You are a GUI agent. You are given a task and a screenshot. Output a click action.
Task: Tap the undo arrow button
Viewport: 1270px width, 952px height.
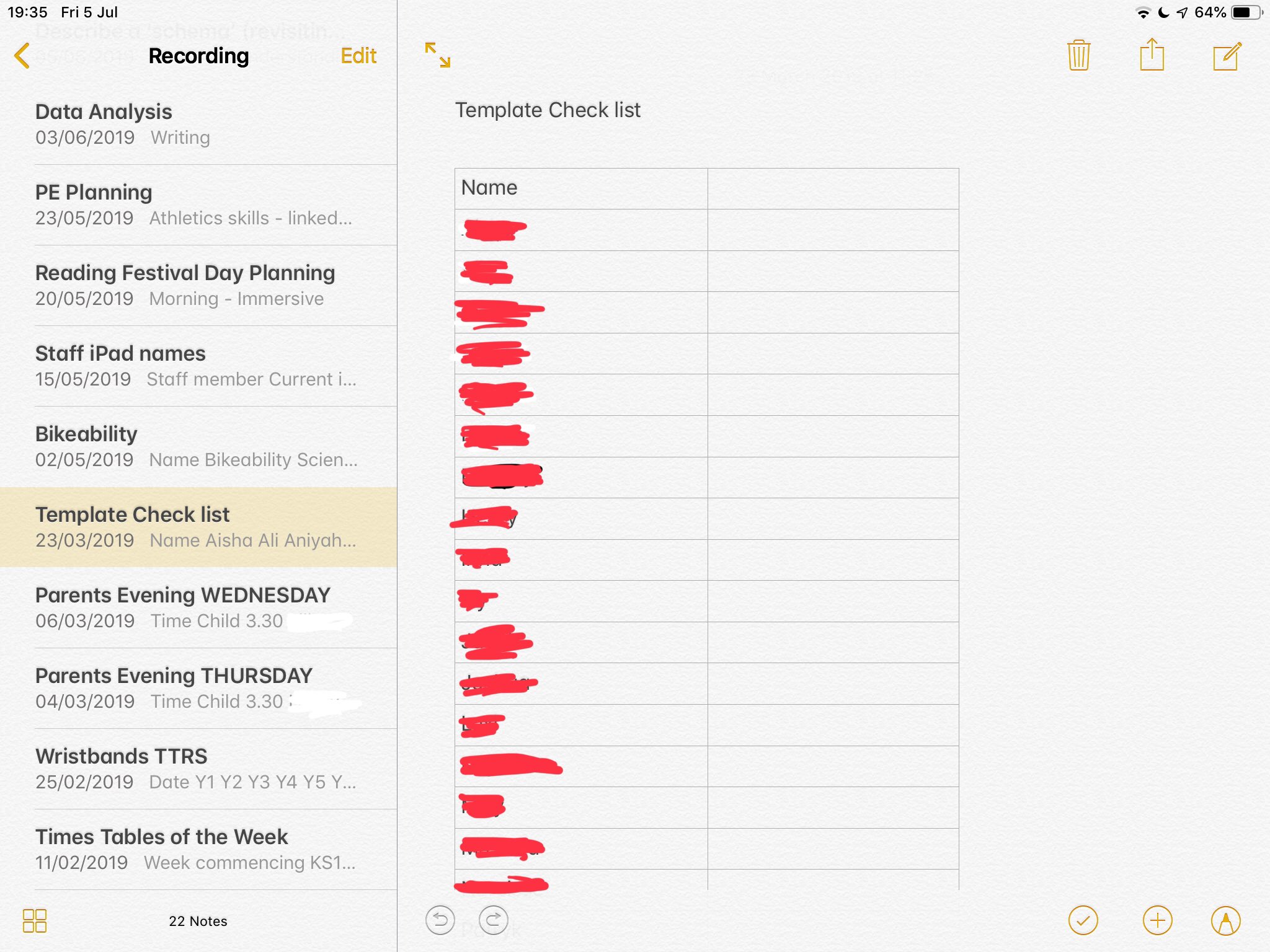tap(440, 920)
